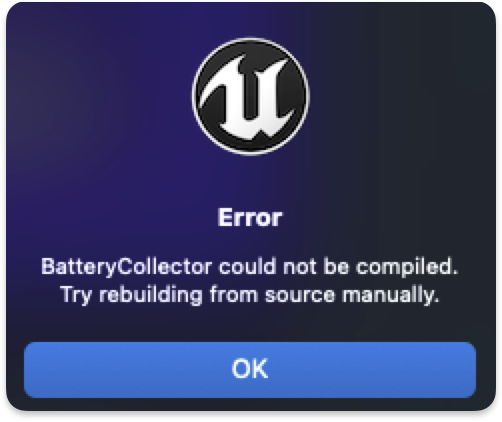Click the OK button
Screen dimensions: 502x422
click(250, 370)
